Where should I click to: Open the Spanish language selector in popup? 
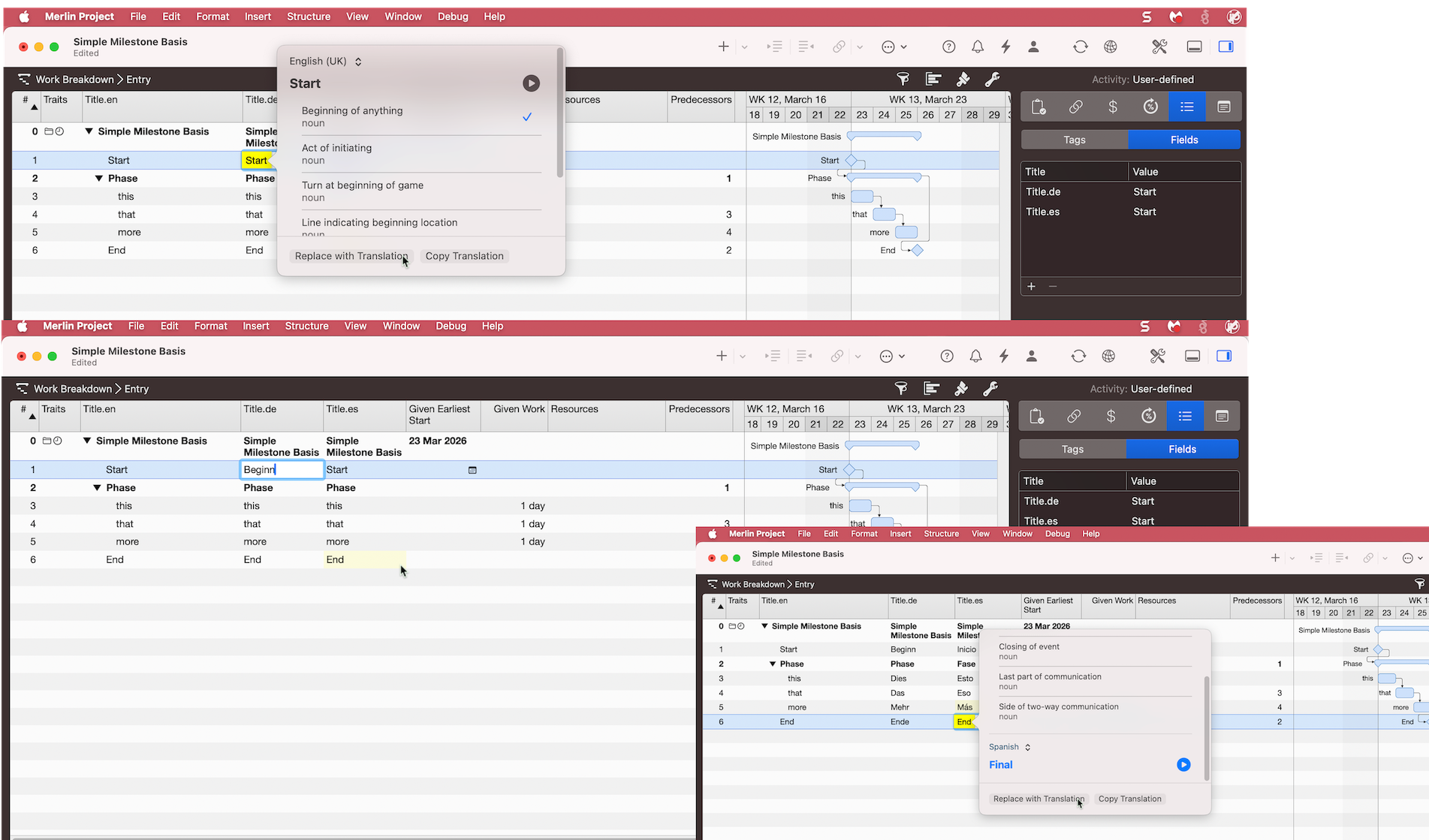click(x=1010, y=747)
